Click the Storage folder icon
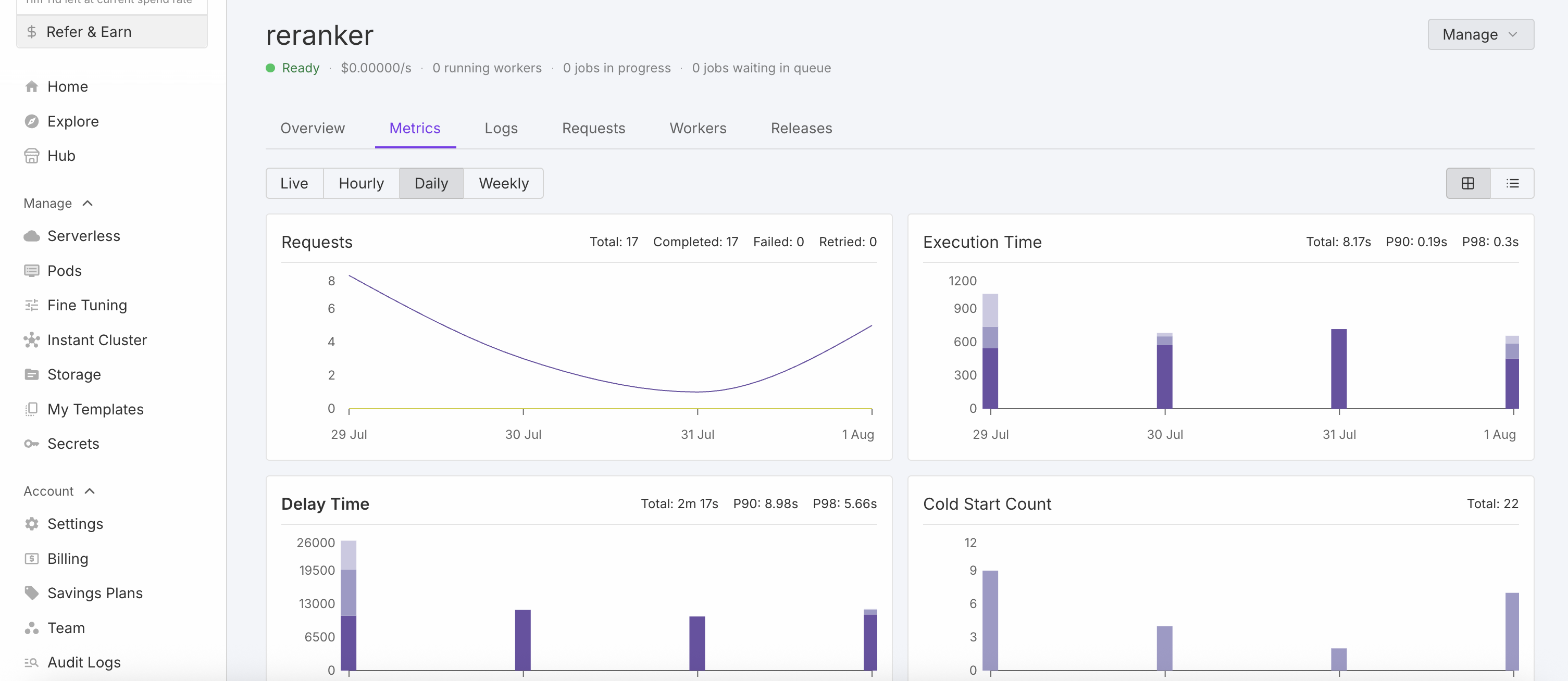 point(32,374)
